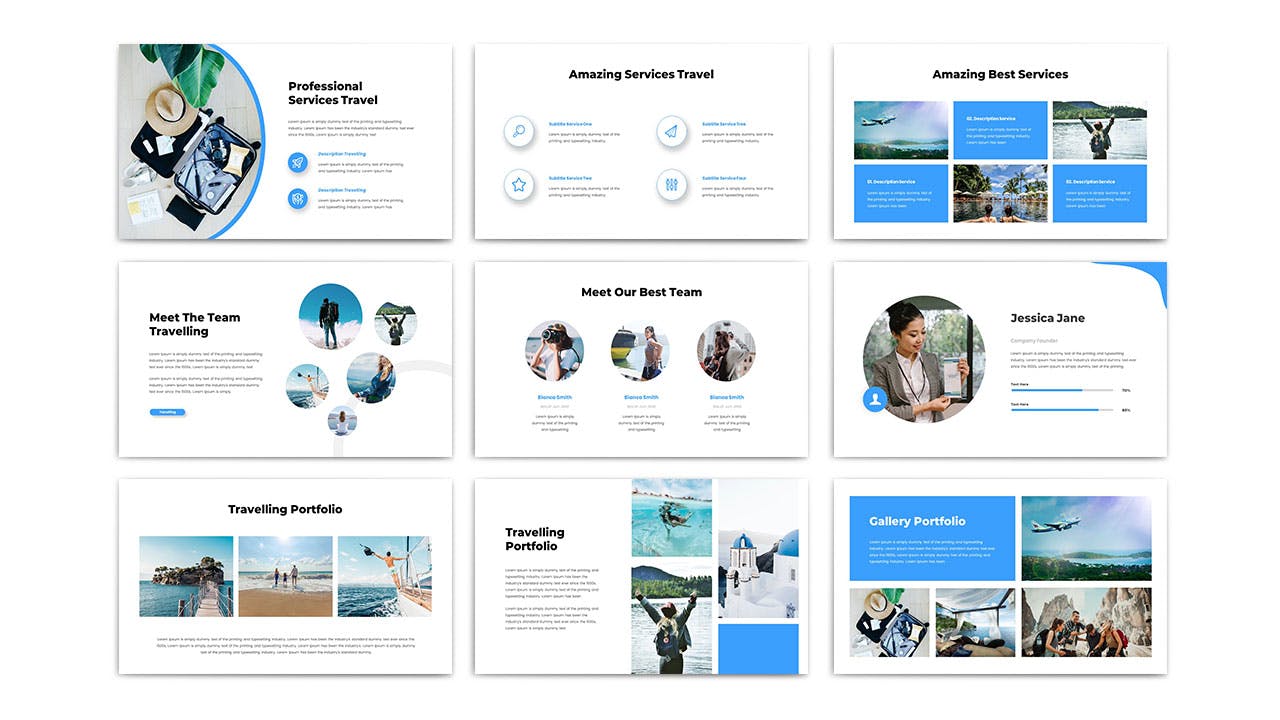Click the bottom-left blue Description Service tile

click(x=901, y=193)
